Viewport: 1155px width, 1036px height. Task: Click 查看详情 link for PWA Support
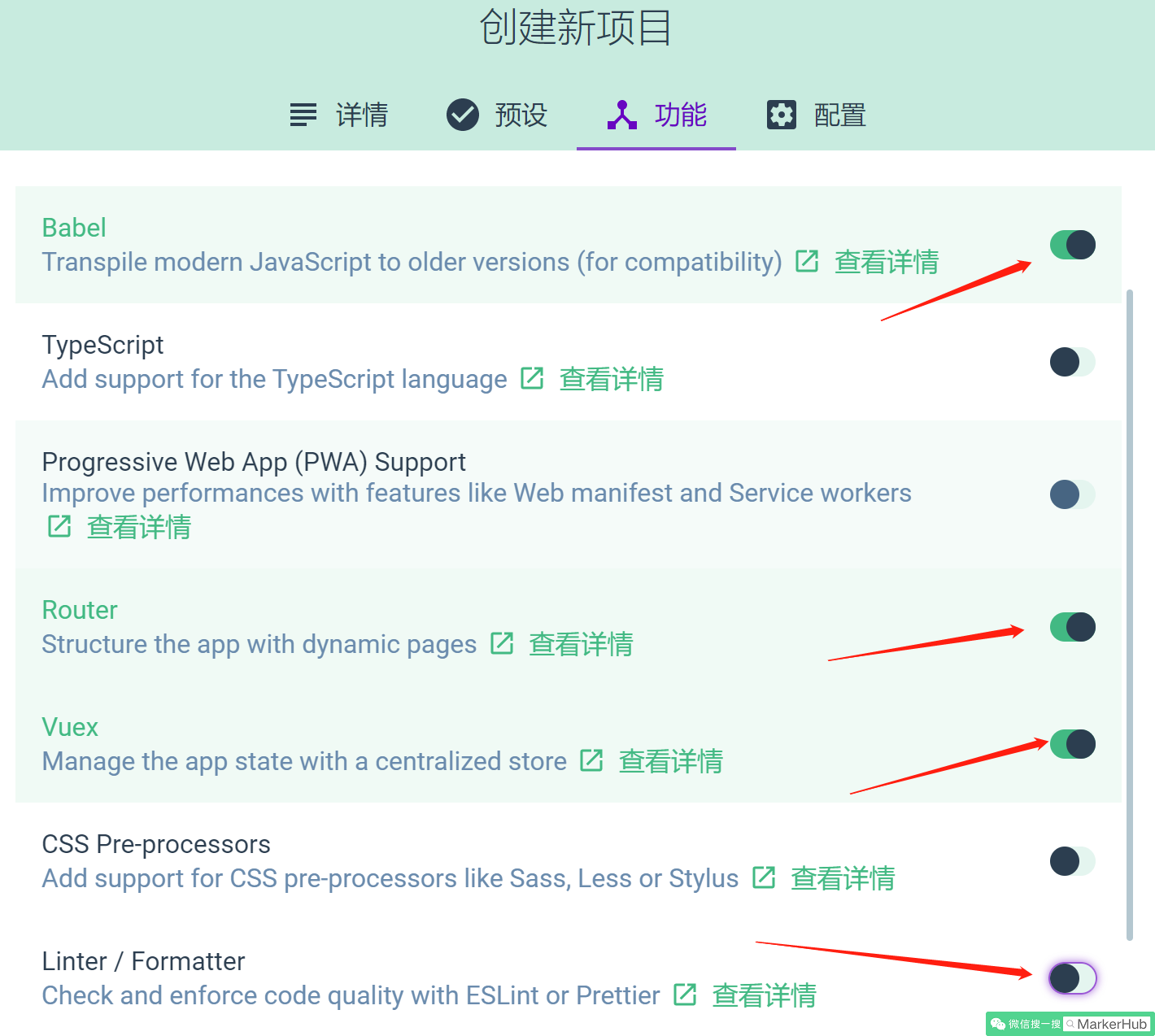(139, 527)
